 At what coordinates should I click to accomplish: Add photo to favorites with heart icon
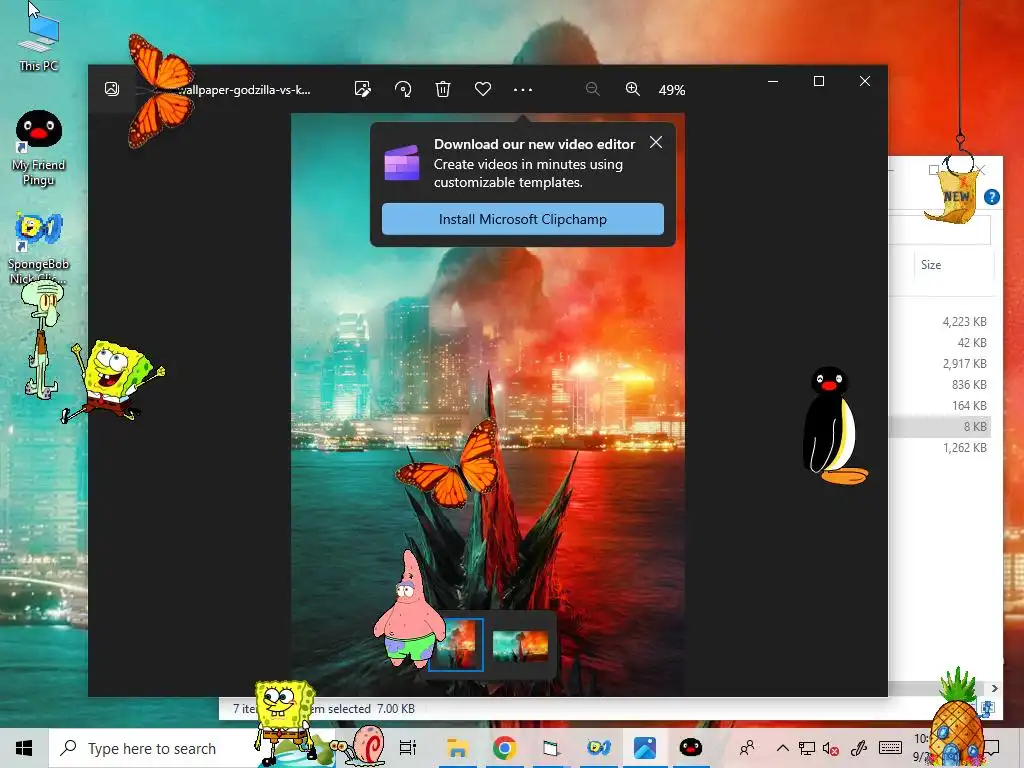pos(483,89)
